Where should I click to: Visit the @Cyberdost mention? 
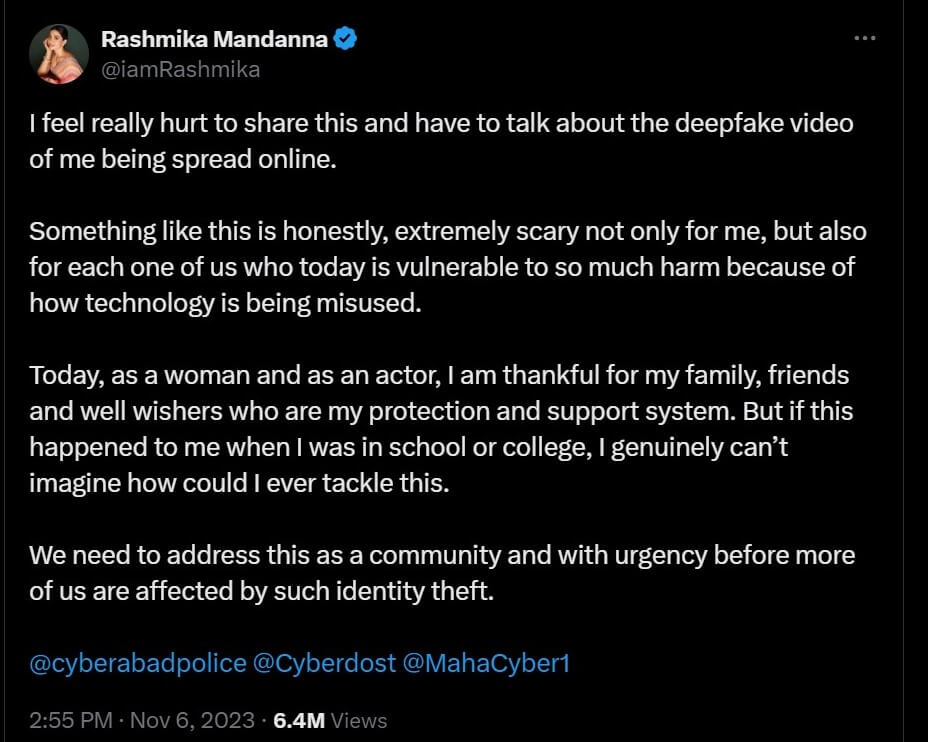point(325,663)
